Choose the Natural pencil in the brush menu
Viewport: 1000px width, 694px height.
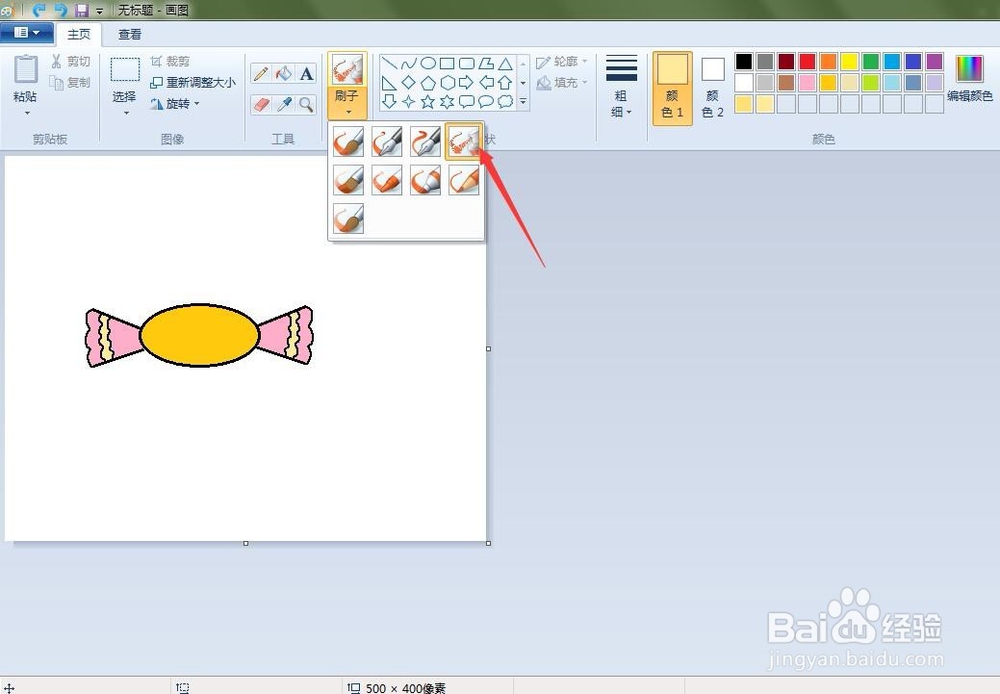464,180
